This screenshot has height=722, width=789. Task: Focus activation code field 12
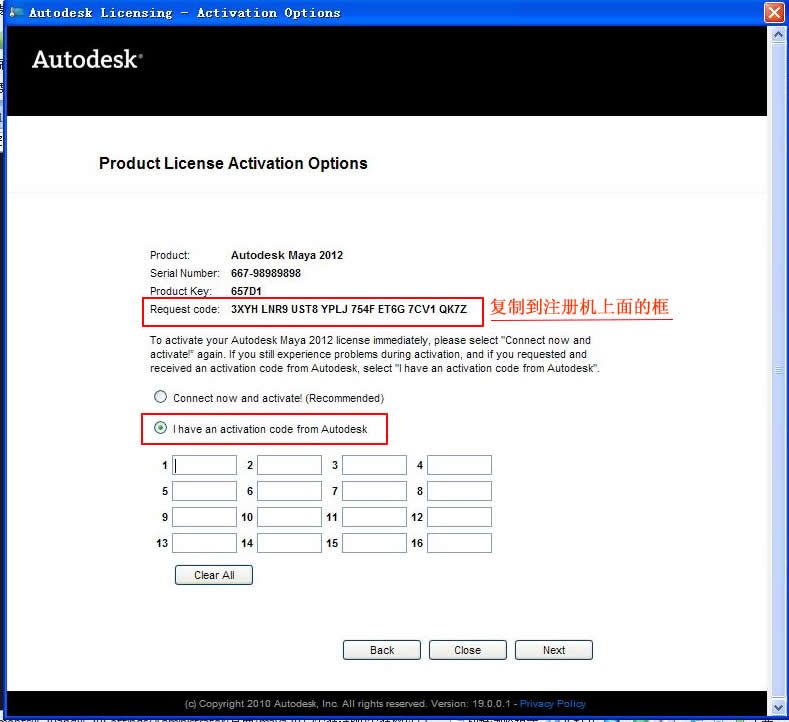(x=459, y=517)
